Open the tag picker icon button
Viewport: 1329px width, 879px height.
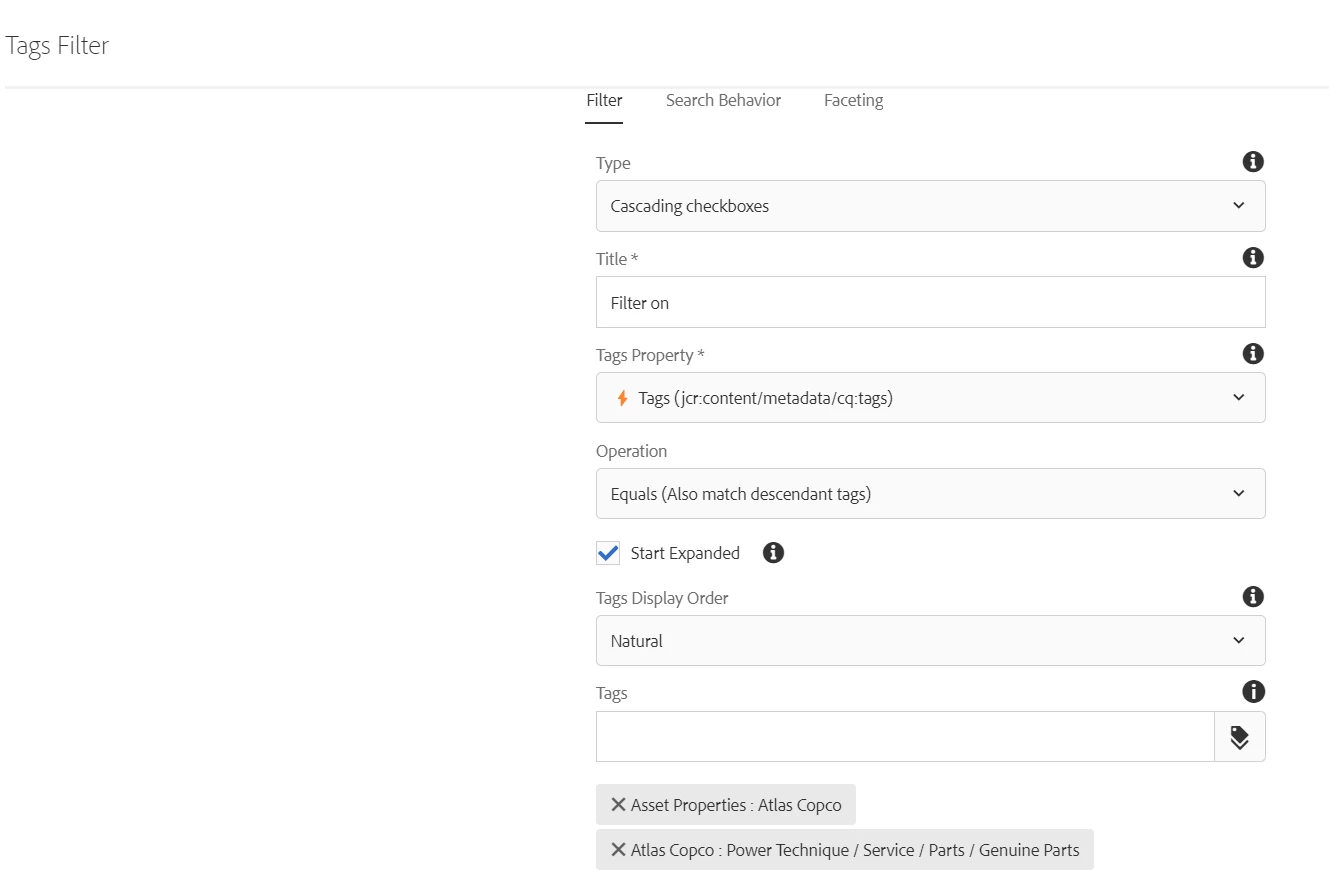pos(1239,737)
